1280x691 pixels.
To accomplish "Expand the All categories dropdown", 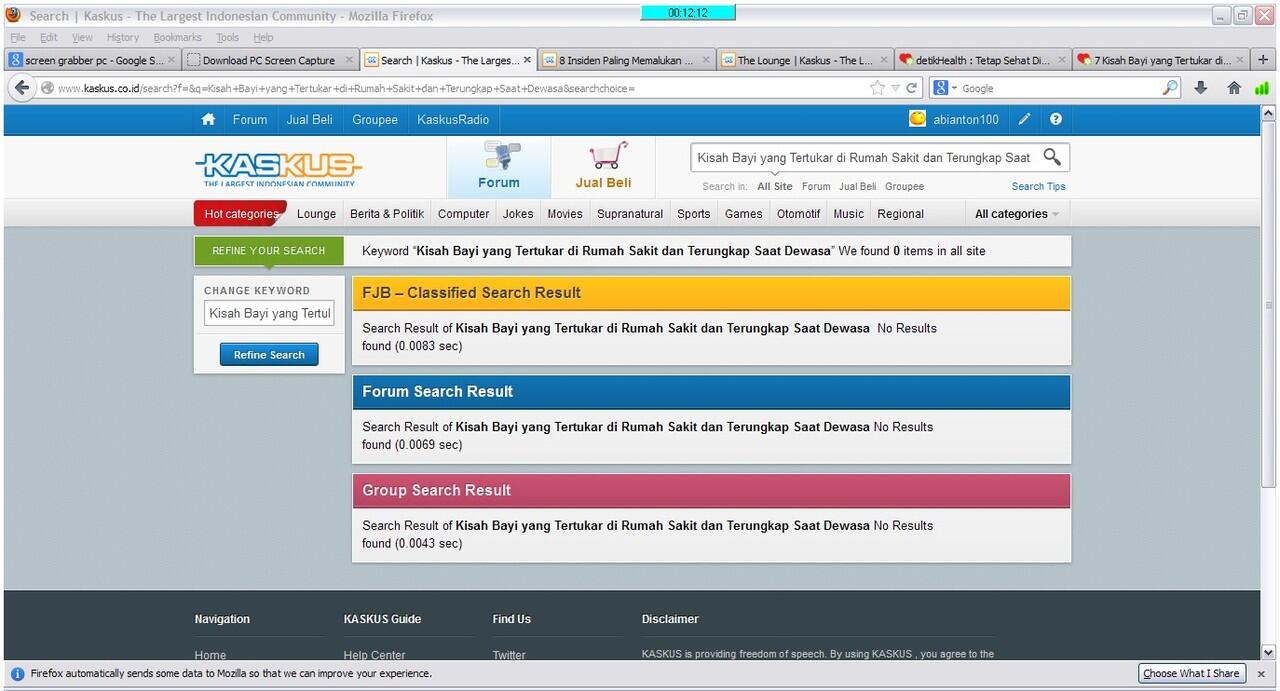I will (1016, 214).
